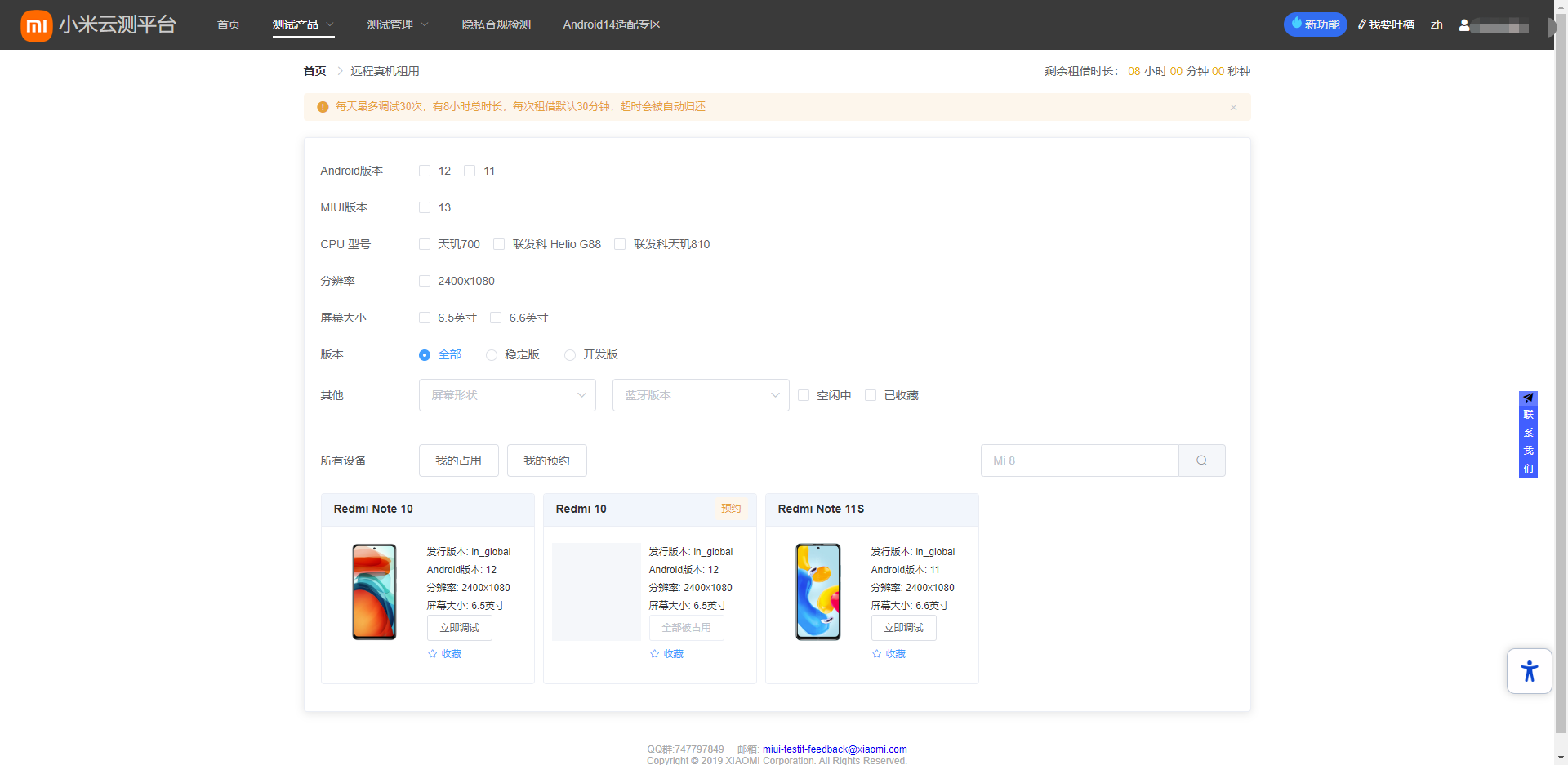Viewport: 1568px width, 765px height.
Task: Click the 我的预约 button
Action: coord(546,460)
